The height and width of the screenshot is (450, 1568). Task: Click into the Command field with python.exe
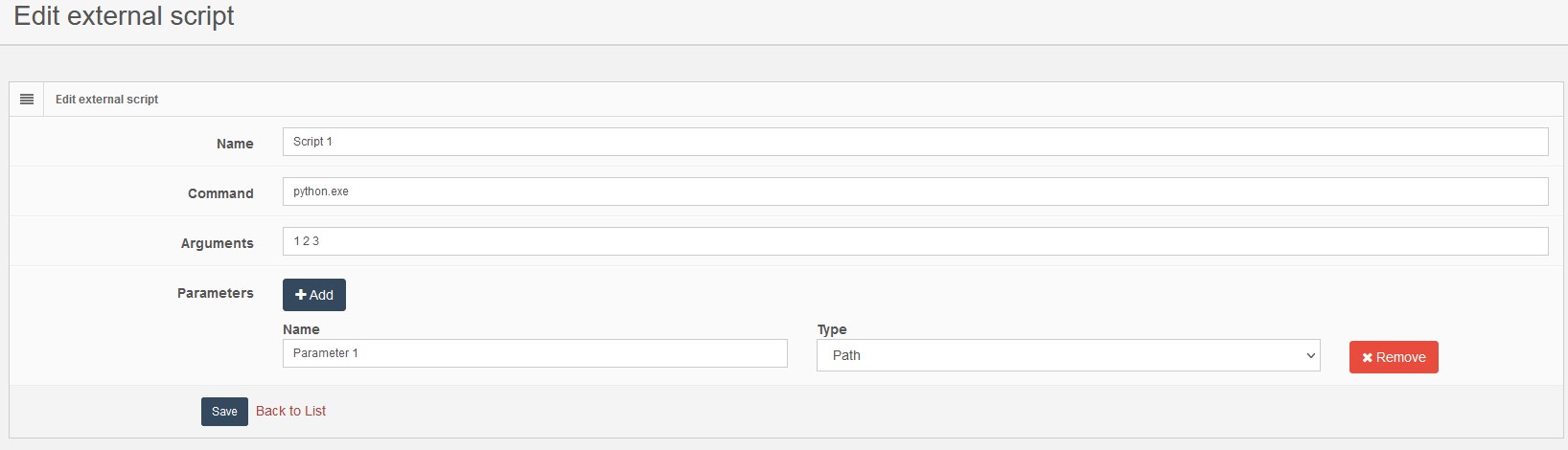pyautogui.click(x=914, y=191)
